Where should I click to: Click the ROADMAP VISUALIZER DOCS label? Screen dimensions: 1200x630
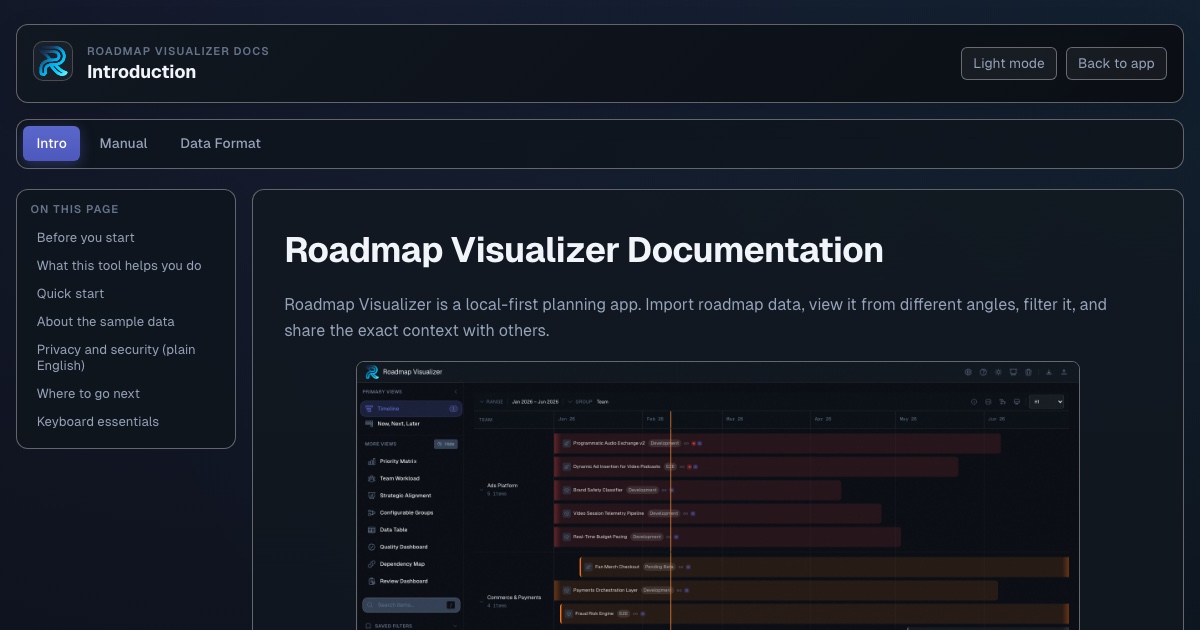click(x=178, y=51)
